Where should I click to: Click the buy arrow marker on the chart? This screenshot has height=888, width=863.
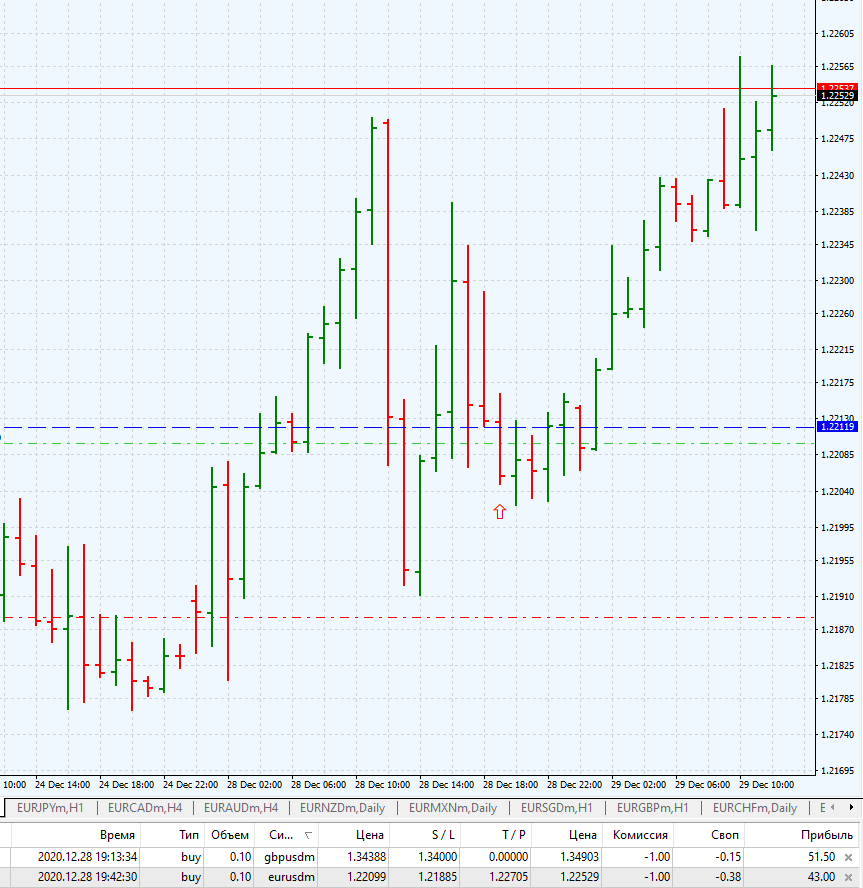pos(500,510)
